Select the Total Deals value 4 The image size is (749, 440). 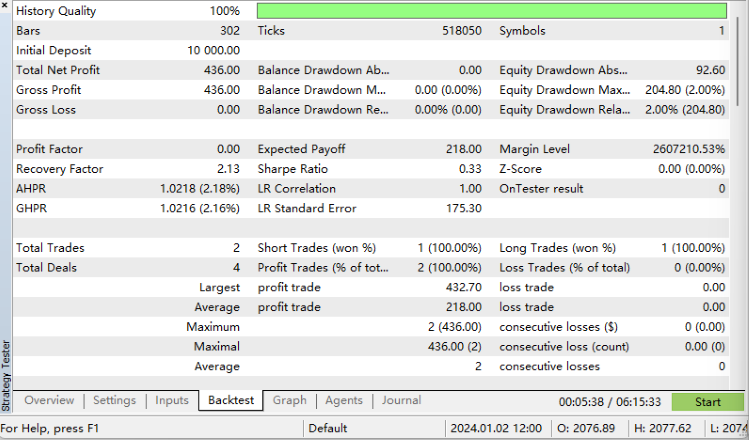(236, 268)
